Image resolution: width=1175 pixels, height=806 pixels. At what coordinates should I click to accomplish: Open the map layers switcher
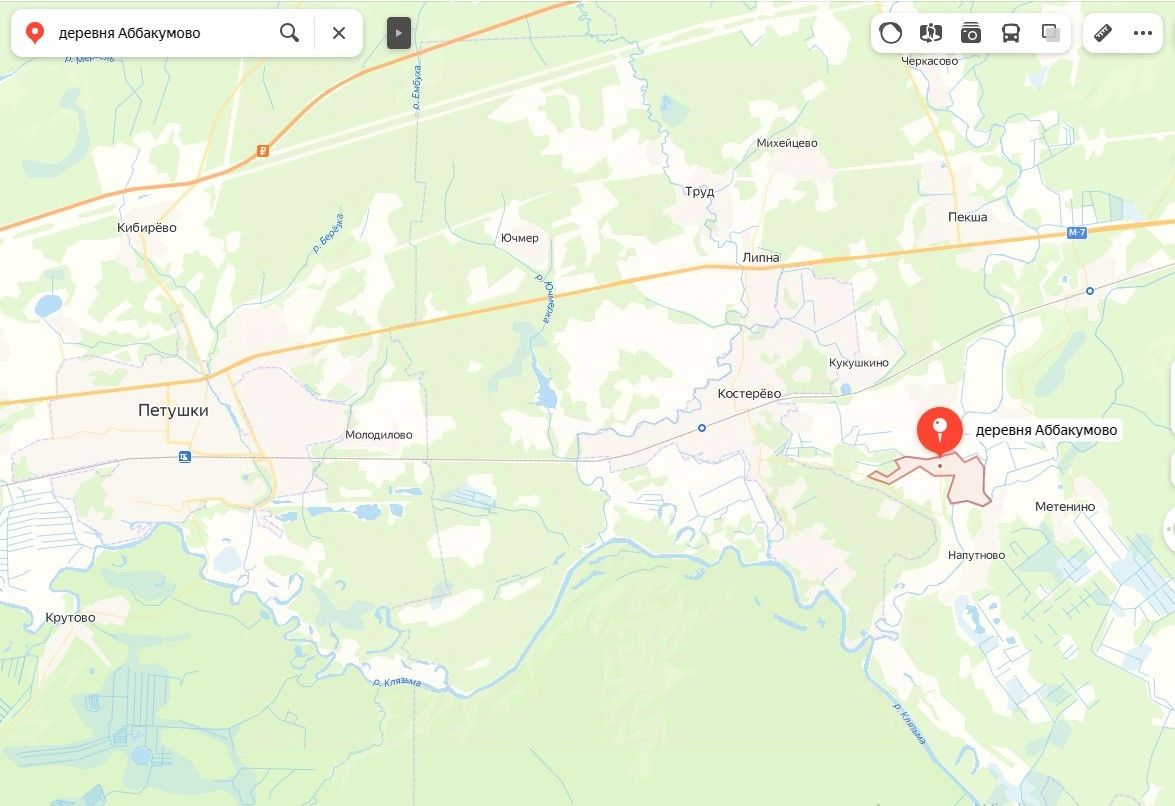[1051, 33]
